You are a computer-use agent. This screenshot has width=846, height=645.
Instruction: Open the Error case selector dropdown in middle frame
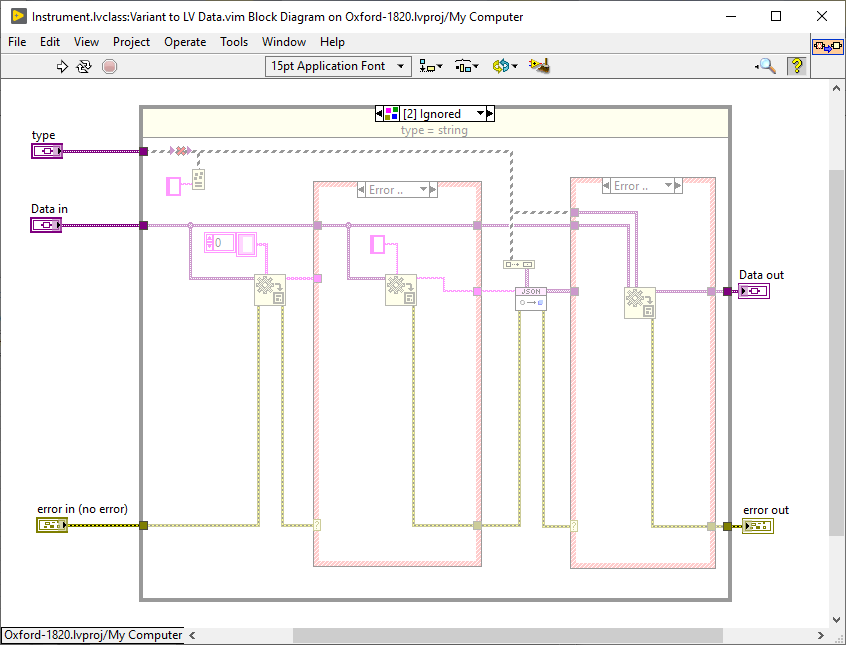click(x=421, y=187)
